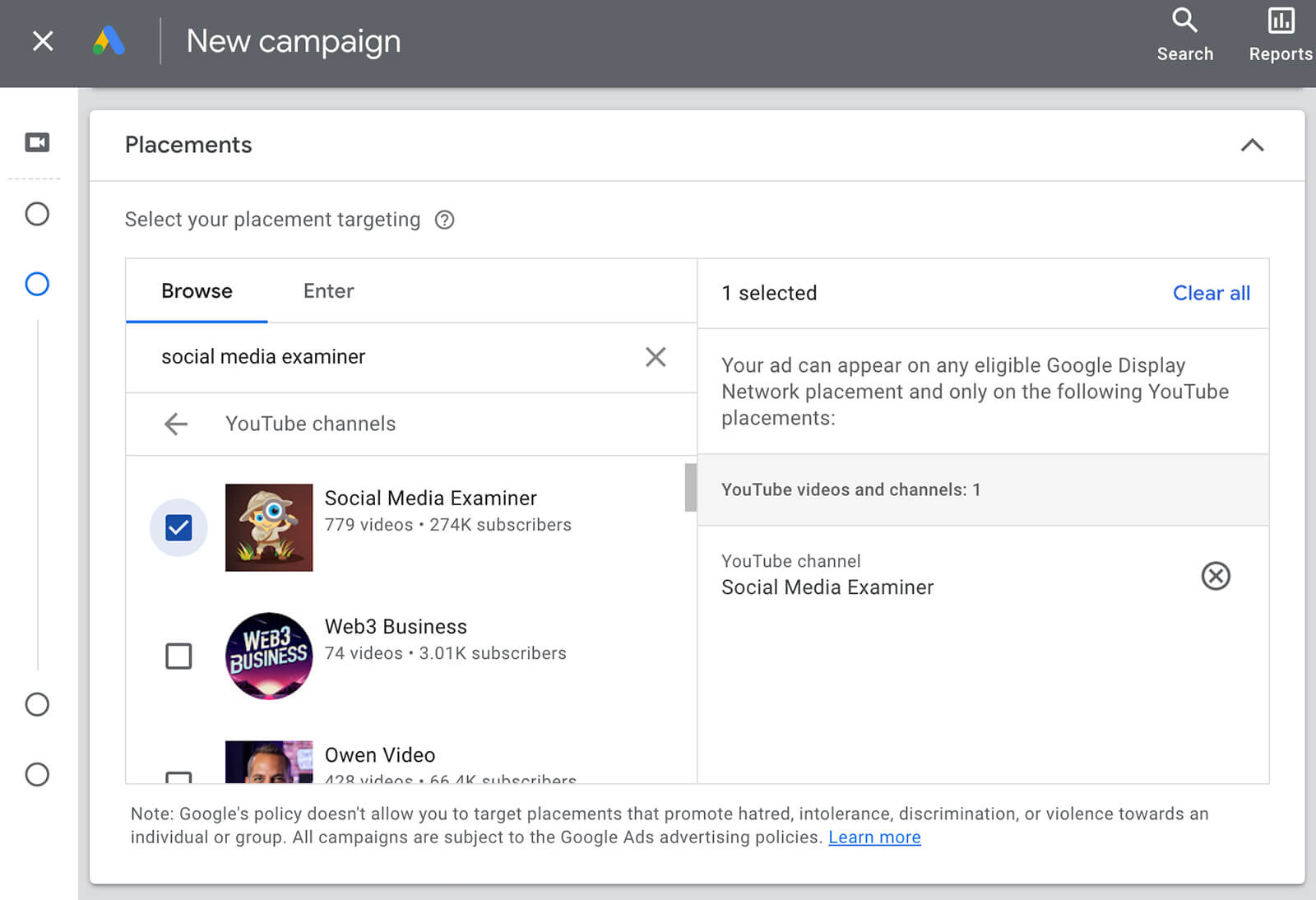Image resolution: width=1316 pixels, height=900 pixels.
Task: Click the Google Ads logo
Action: click(x=109, y=41)
